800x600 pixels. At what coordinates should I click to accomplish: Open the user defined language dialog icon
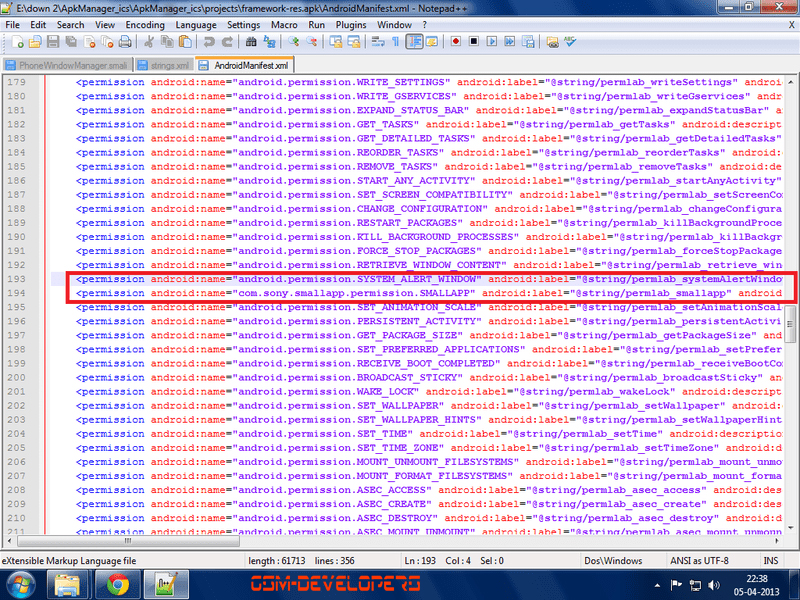click(432, 42)
